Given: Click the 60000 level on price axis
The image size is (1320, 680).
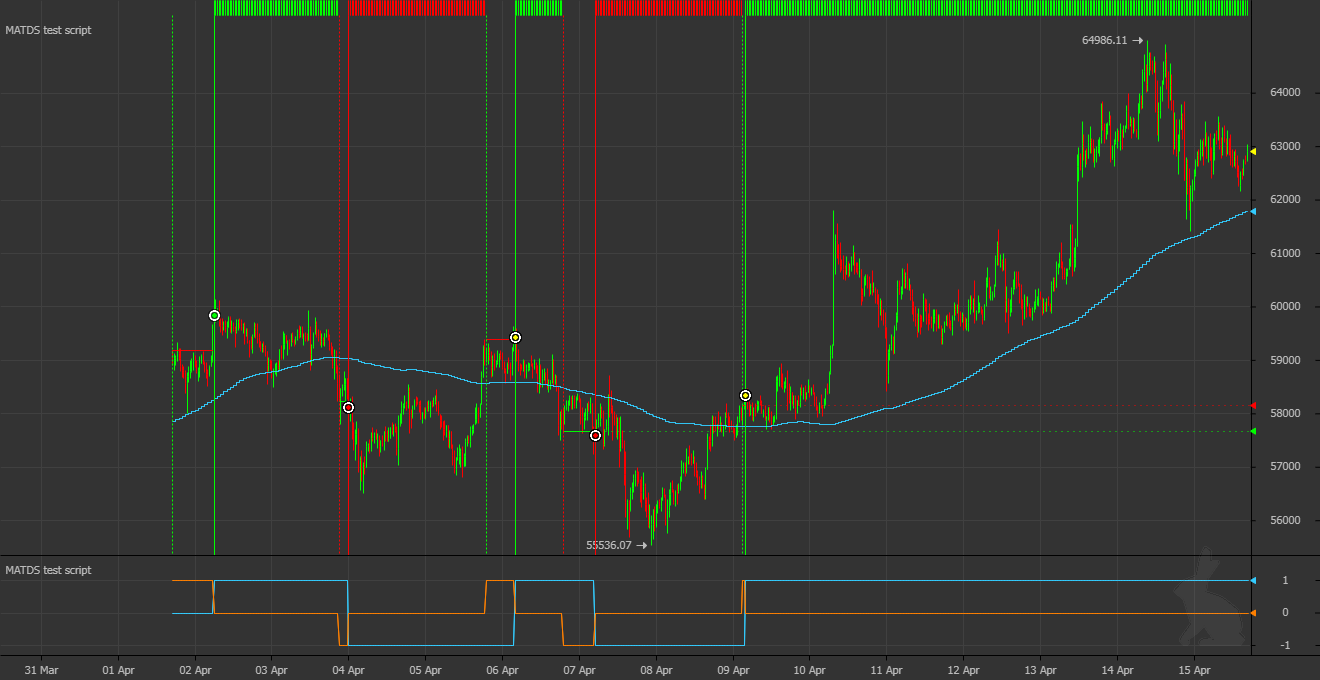Looking at the screenshot, I should pyautogui.click(x=1283, y=307).
